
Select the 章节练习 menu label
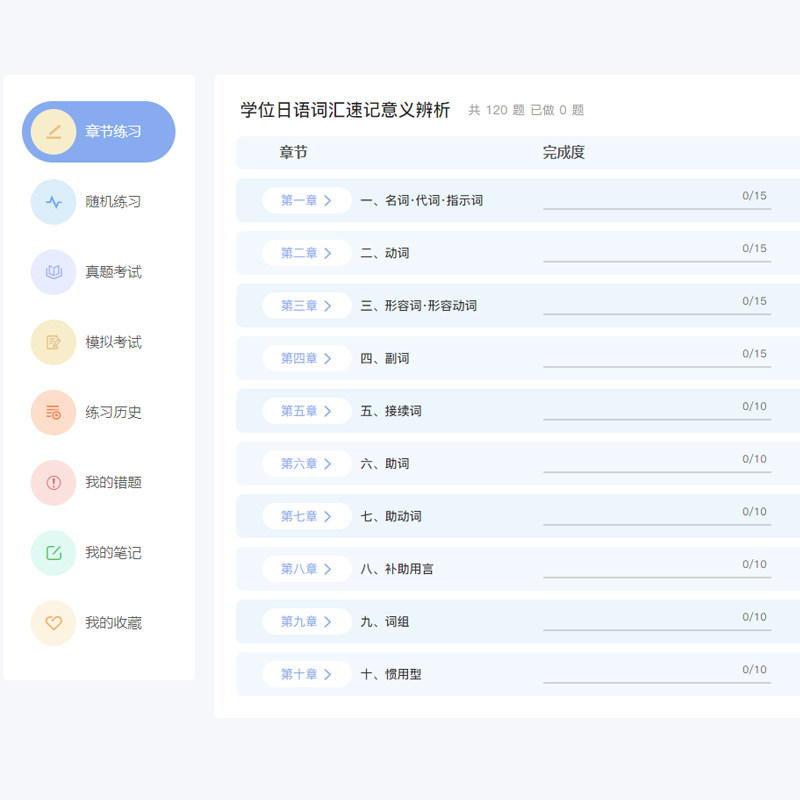tap(113, 132)
